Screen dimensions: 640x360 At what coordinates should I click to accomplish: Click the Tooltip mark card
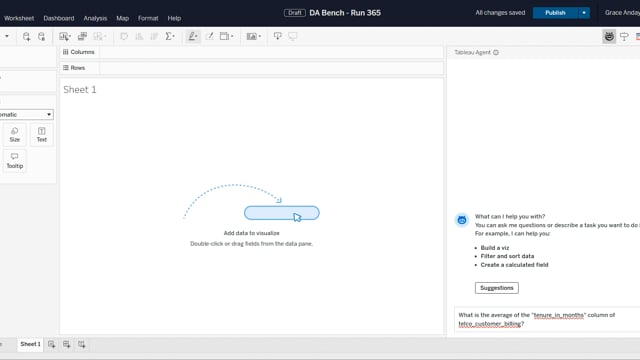(x=15, y=161)
